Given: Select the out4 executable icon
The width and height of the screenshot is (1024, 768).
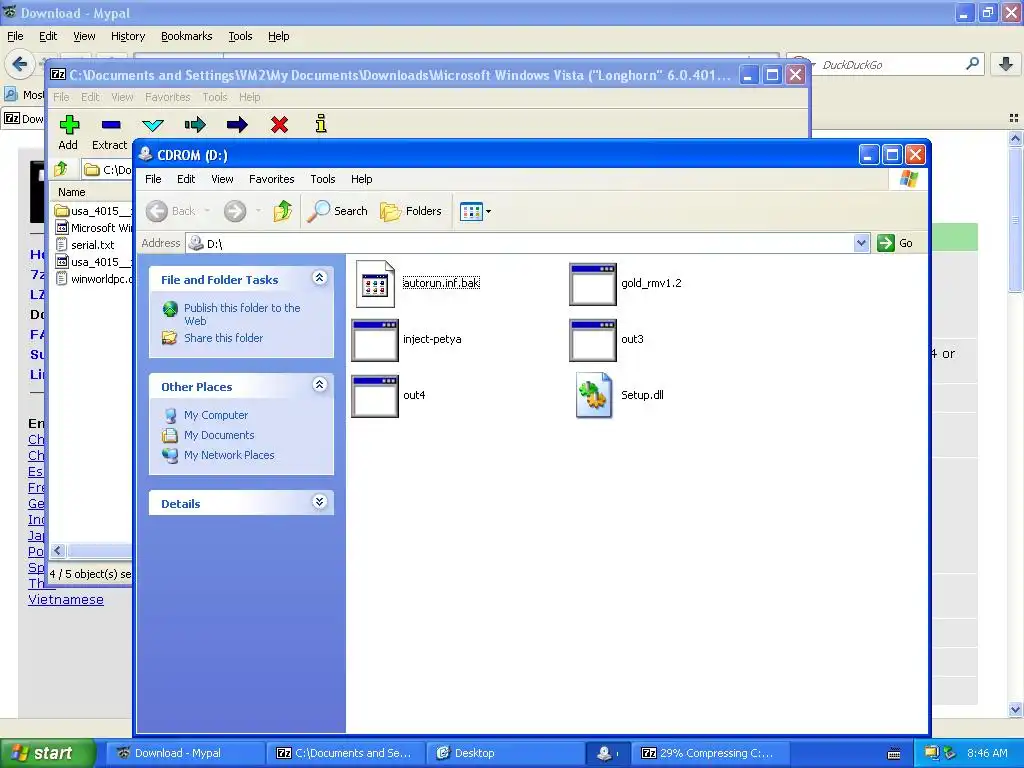Looking at the screenshot, I should (x=375, y=396).
